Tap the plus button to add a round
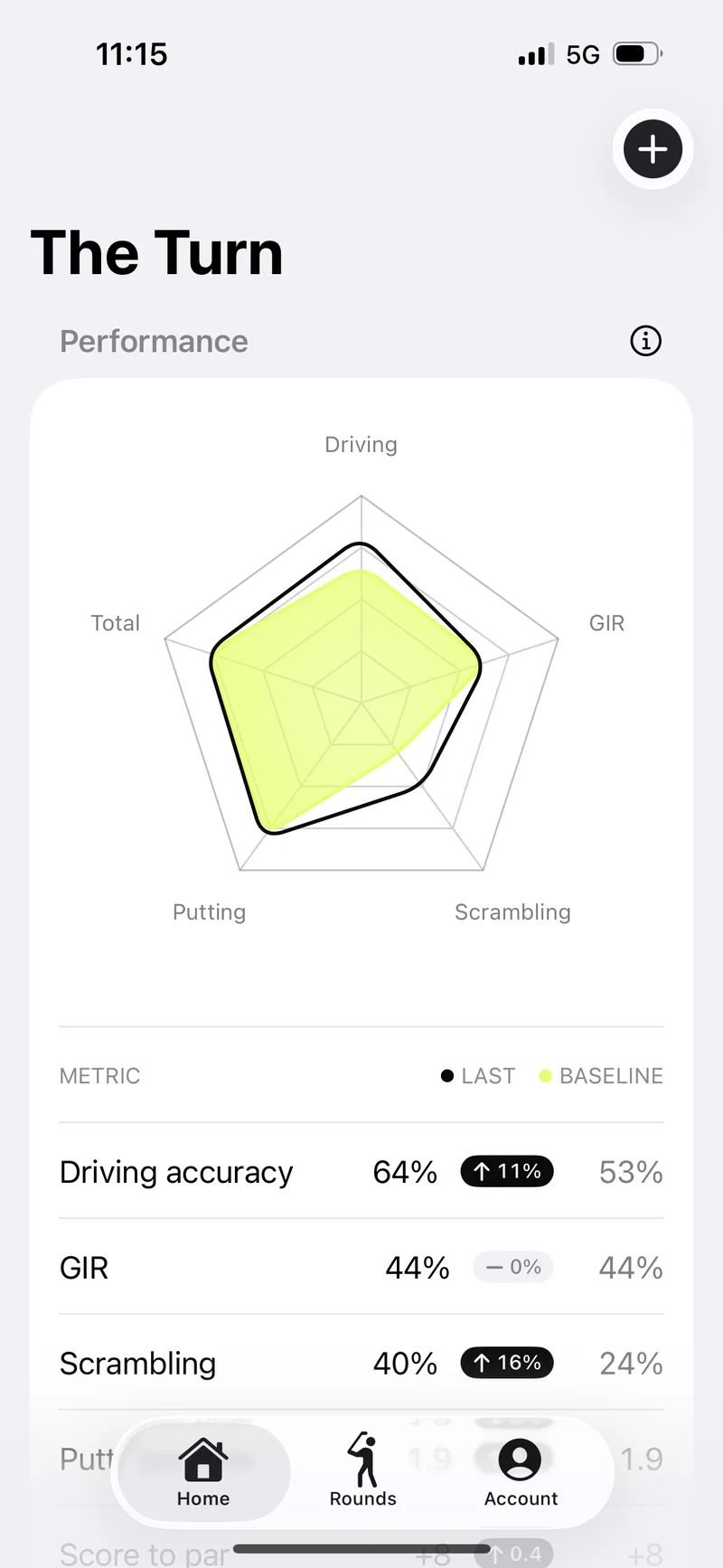Screen dimensions: 723x1568 (653, 148)
